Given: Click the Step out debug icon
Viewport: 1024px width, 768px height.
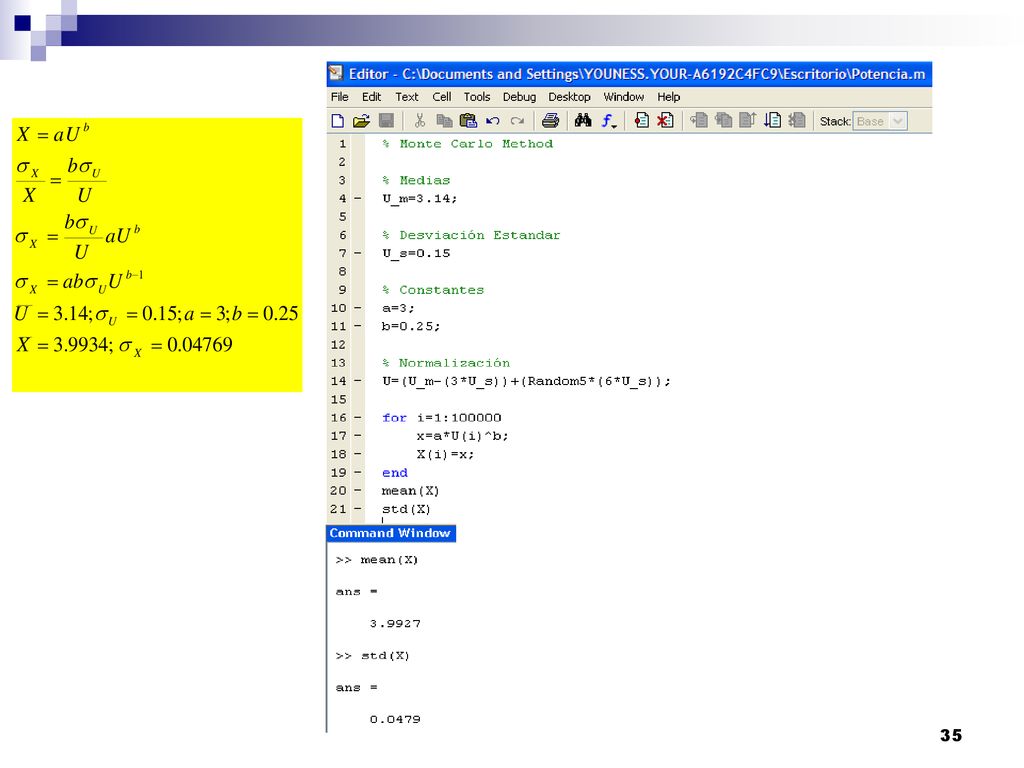Looking at the screenshot, I should pos(748,121).
